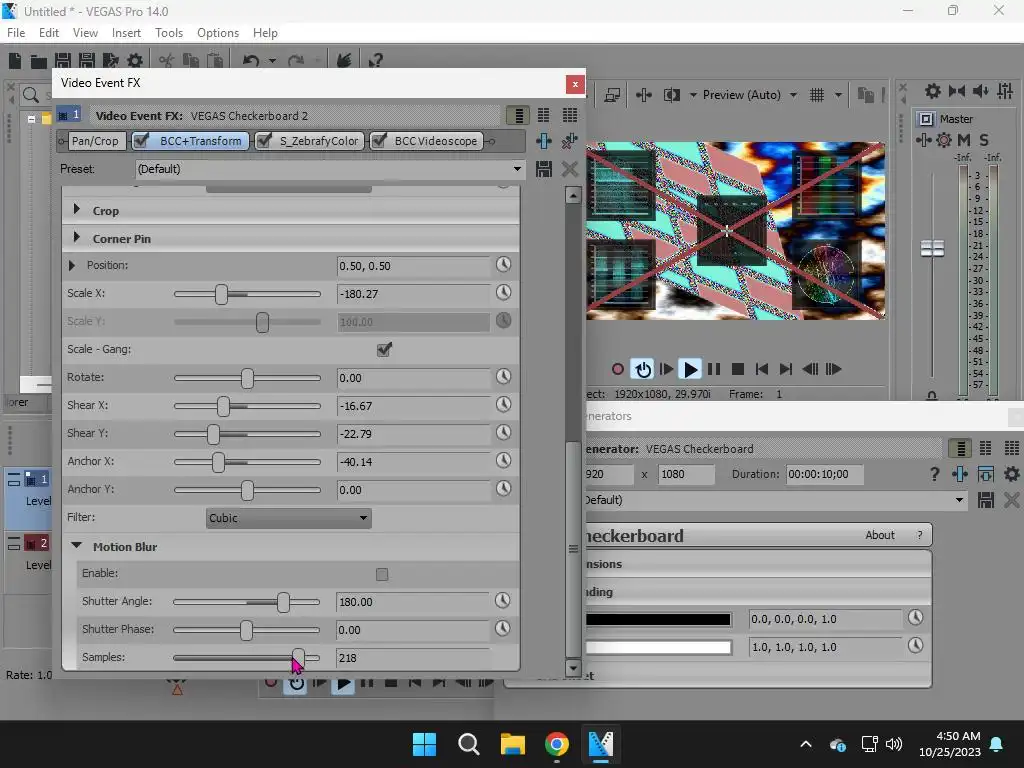1024x768 pixels.
Task: Click the Samples slider handle
Action: (x=298, y=657)
